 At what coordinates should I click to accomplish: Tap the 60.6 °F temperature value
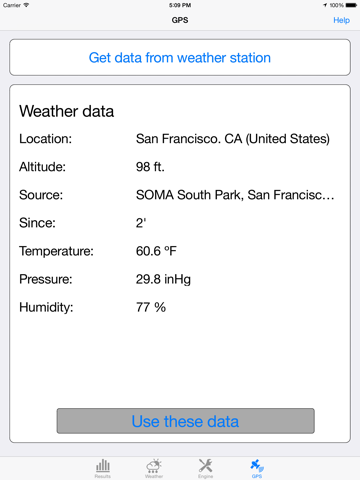(156, 251)
